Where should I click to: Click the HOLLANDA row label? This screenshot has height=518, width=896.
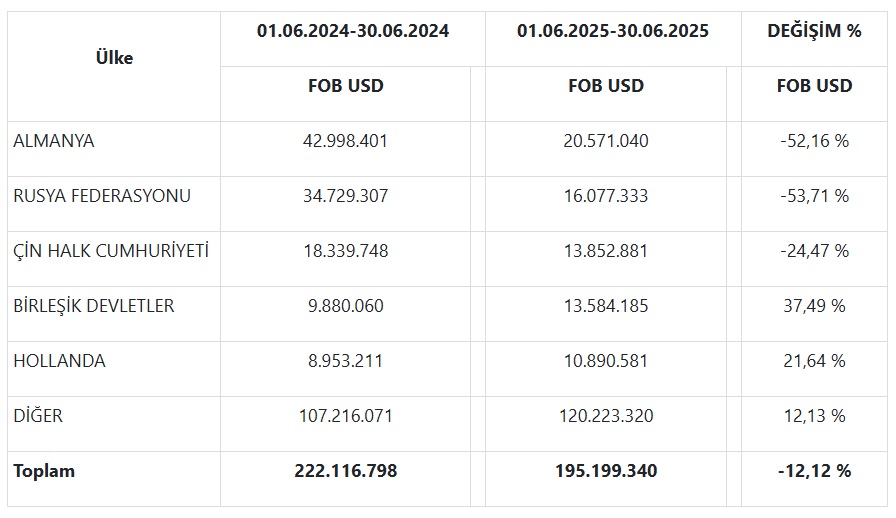pos(59,361)
